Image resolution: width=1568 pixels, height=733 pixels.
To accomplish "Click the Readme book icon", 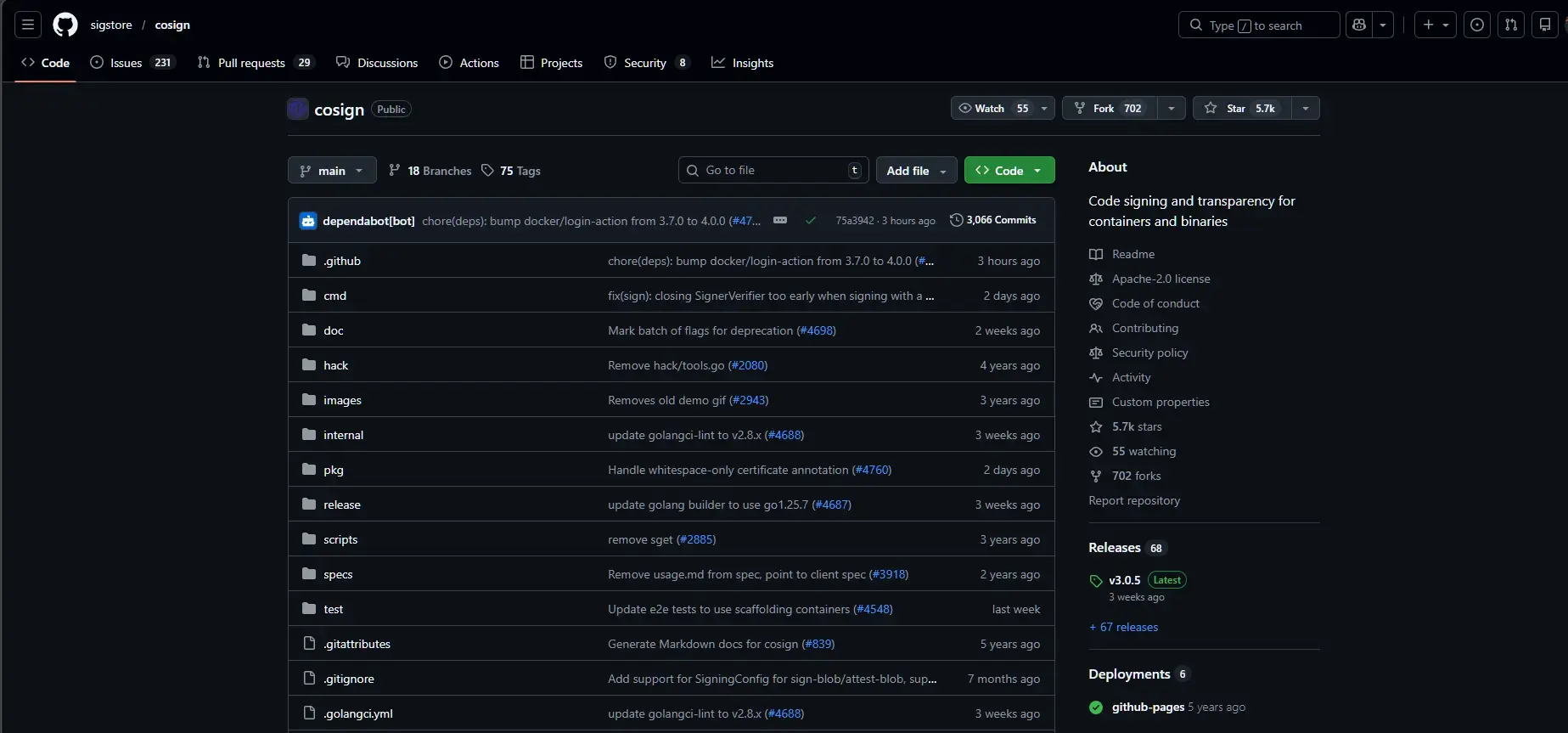I will coord(1096,254).
